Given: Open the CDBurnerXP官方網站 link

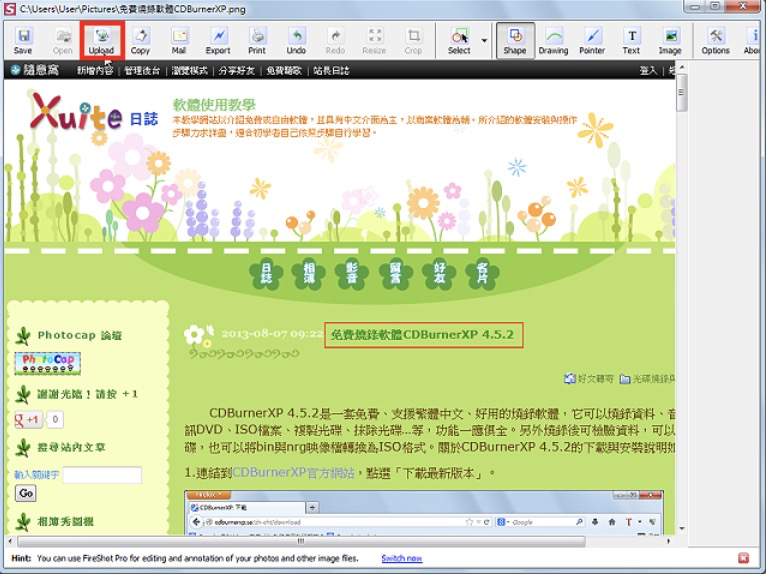Looking at the screenshot, I should pos(293,472).
